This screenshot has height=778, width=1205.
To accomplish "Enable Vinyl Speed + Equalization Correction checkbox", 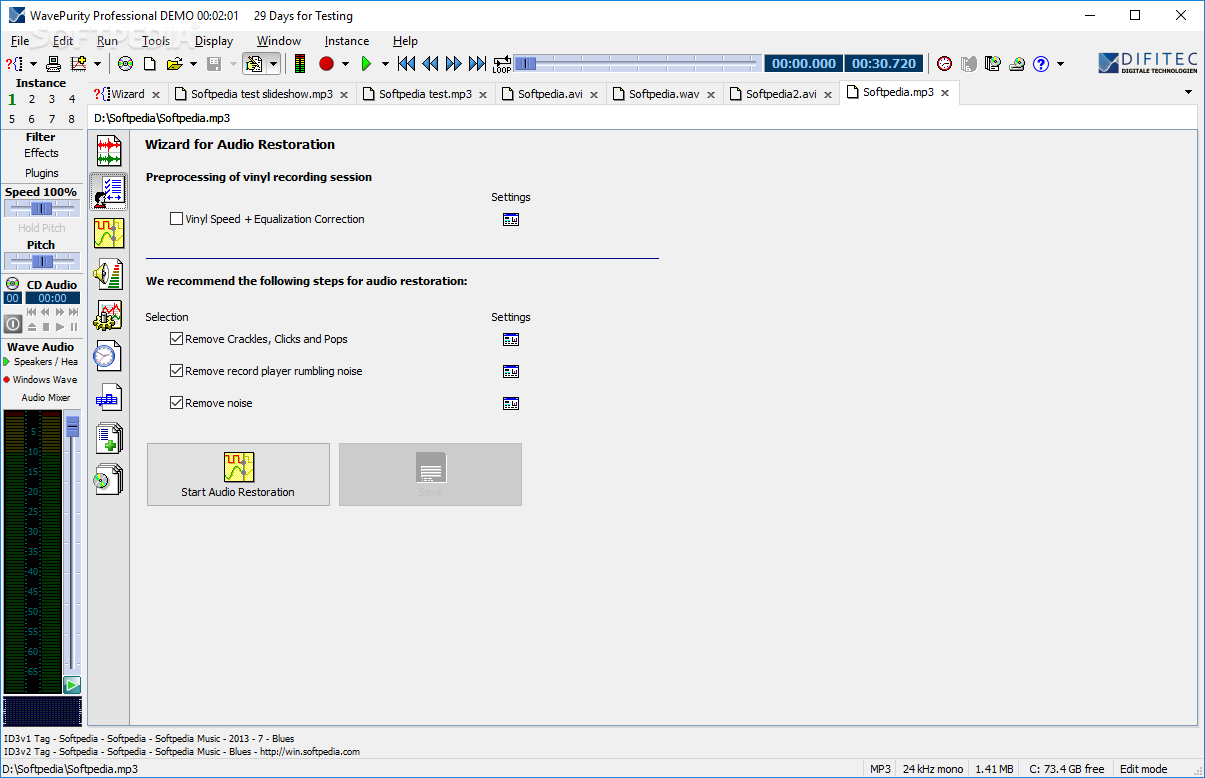I will pyautogui.click(x=177, y=219).
